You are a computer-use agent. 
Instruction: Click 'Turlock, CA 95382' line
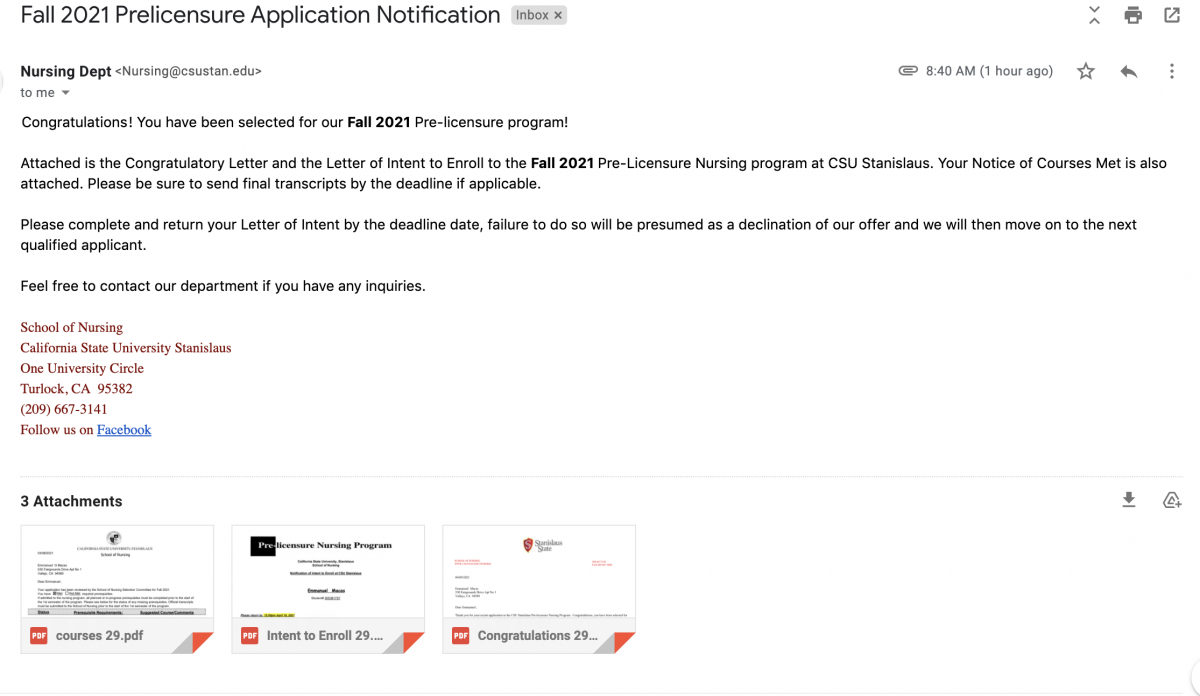tap(76, 389)
